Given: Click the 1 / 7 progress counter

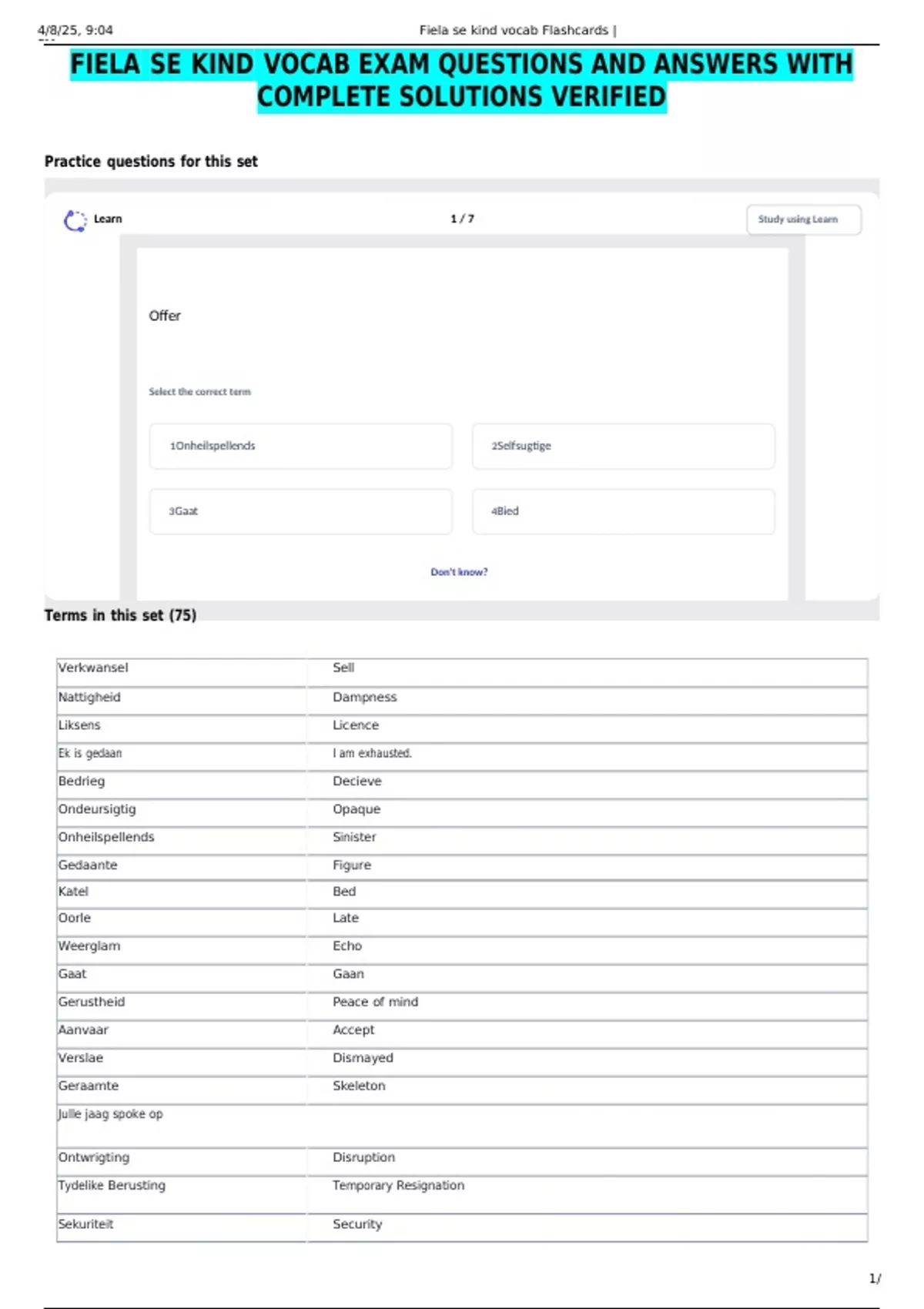Looking at the screenshot, I should point(462,219).
